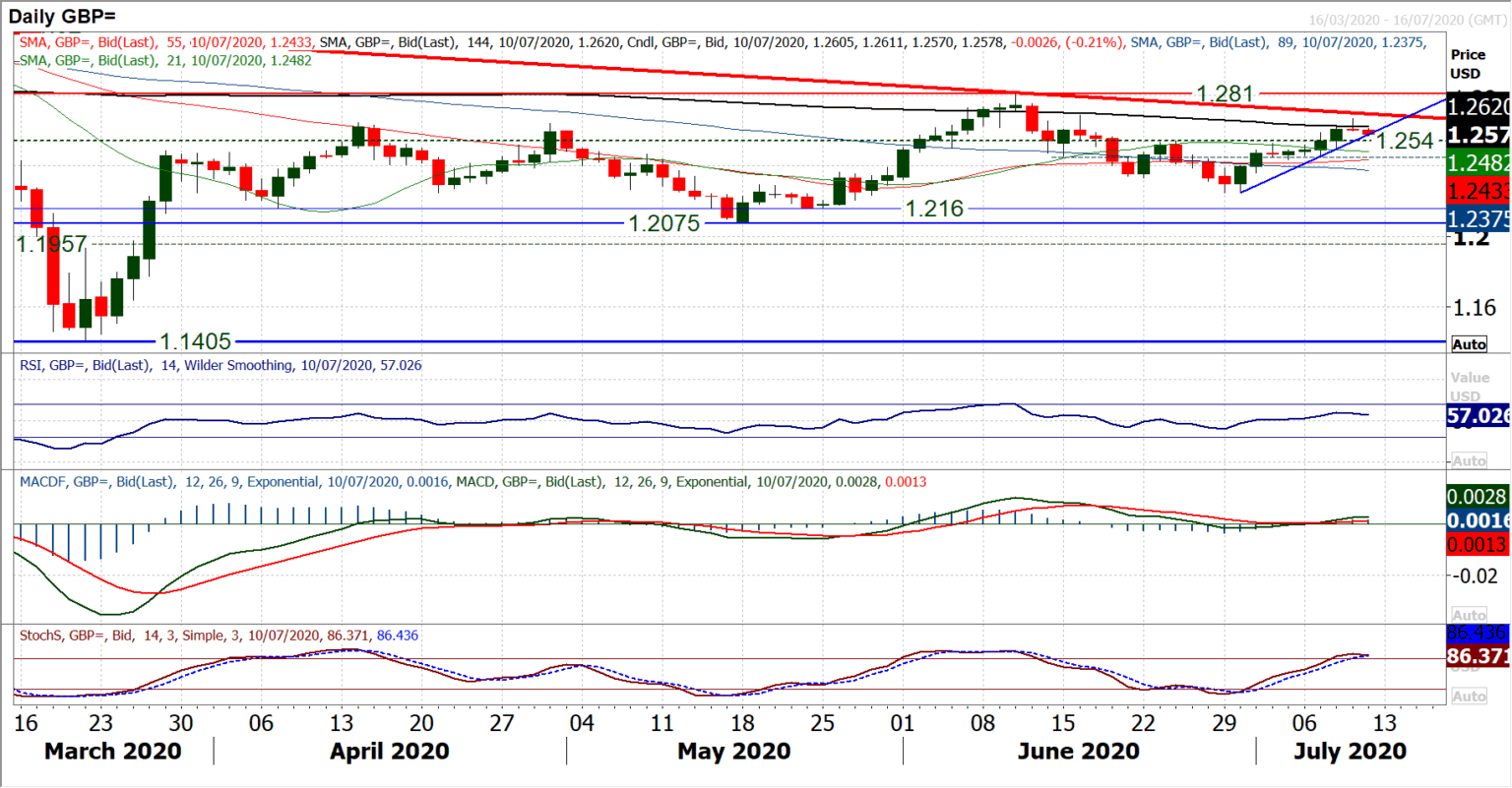Image resolution: width=1512 pixels, height=788 pixels.
Task: Click the 1.2075 support level label
Action: [663, 224]
